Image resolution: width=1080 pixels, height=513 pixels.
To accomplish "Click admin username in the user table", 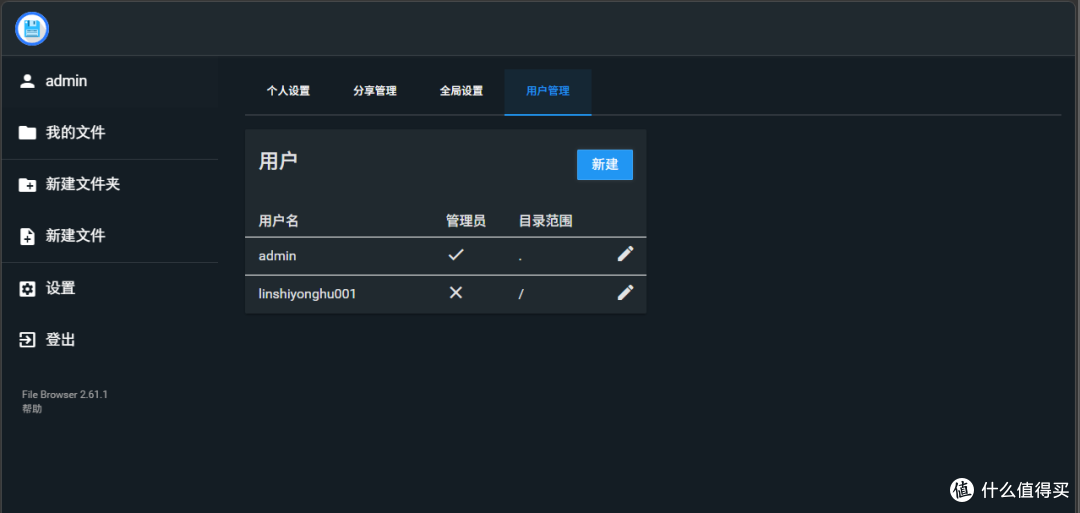I will [x=278, y=255].
